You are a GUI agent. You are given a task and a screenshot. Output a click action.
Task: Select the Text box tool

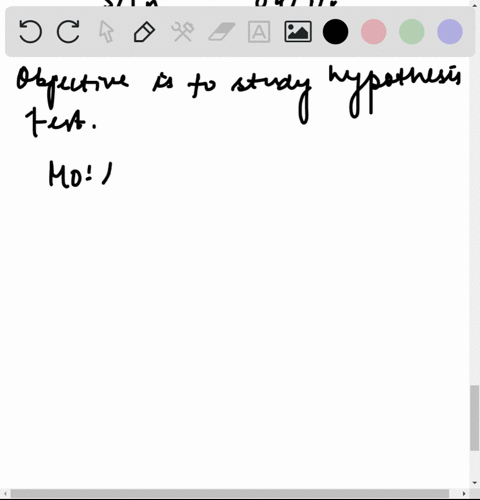[x=259, y=32]
